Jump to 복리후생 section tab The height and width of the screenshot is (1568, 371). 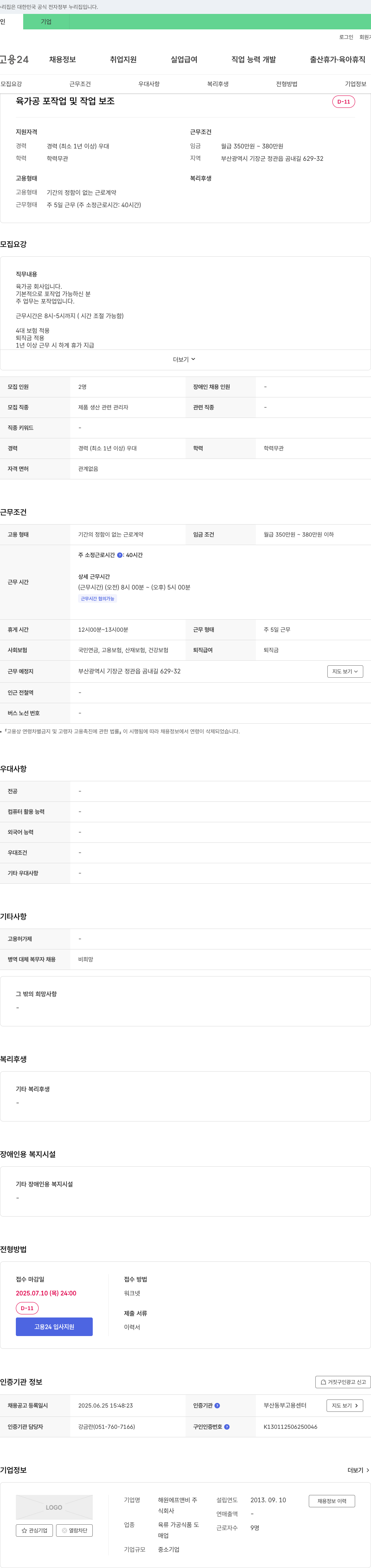[x=218, y=84]
